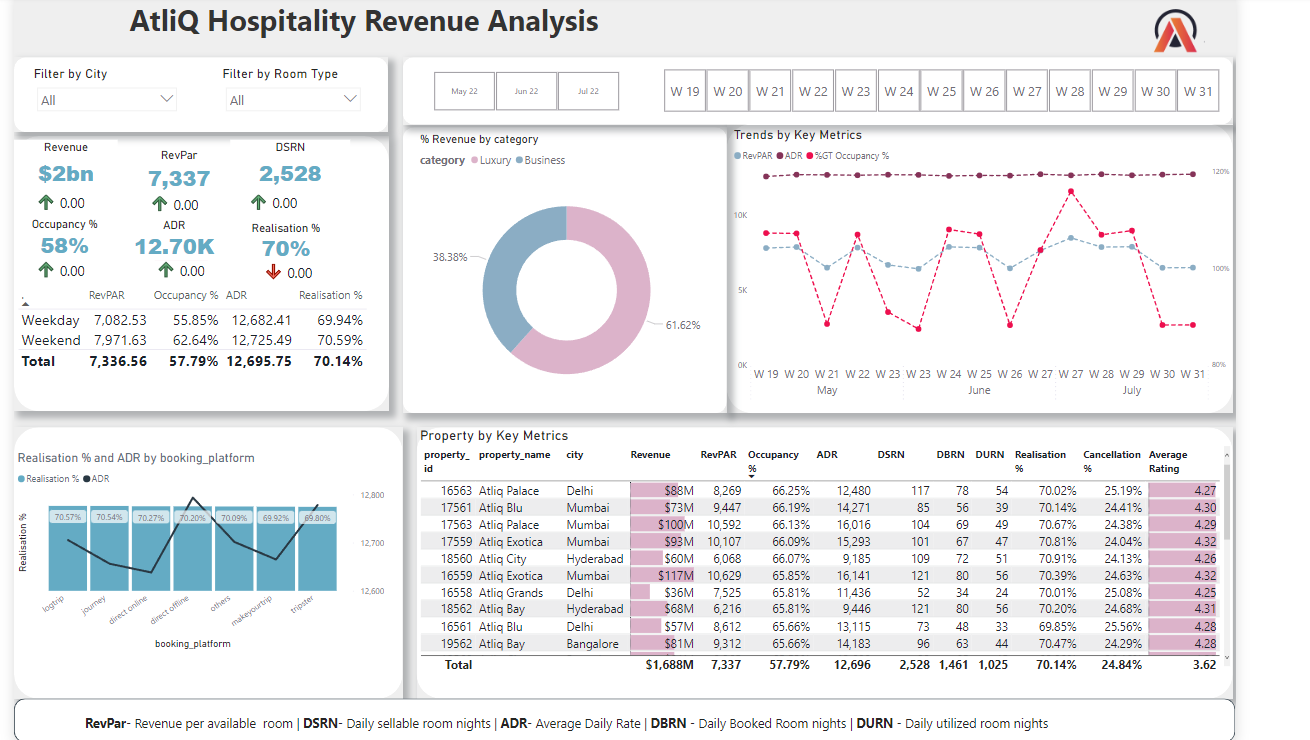
Task: Click the RevPAR legend marker in Trends
Action: [738, 156]
